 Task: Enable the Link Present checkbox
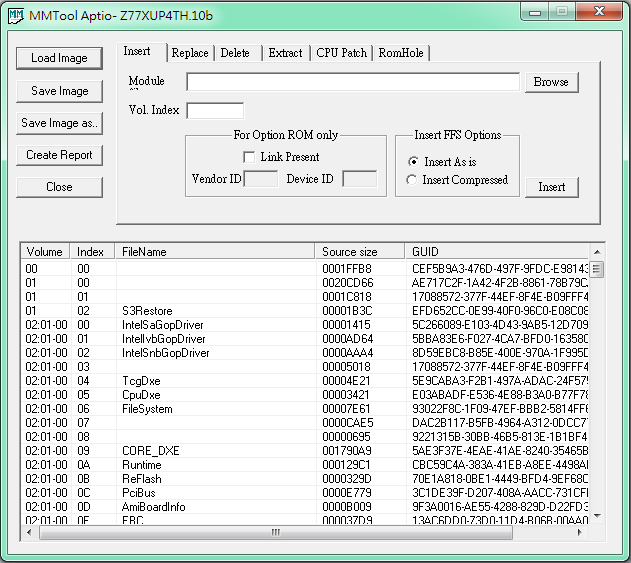249,157
